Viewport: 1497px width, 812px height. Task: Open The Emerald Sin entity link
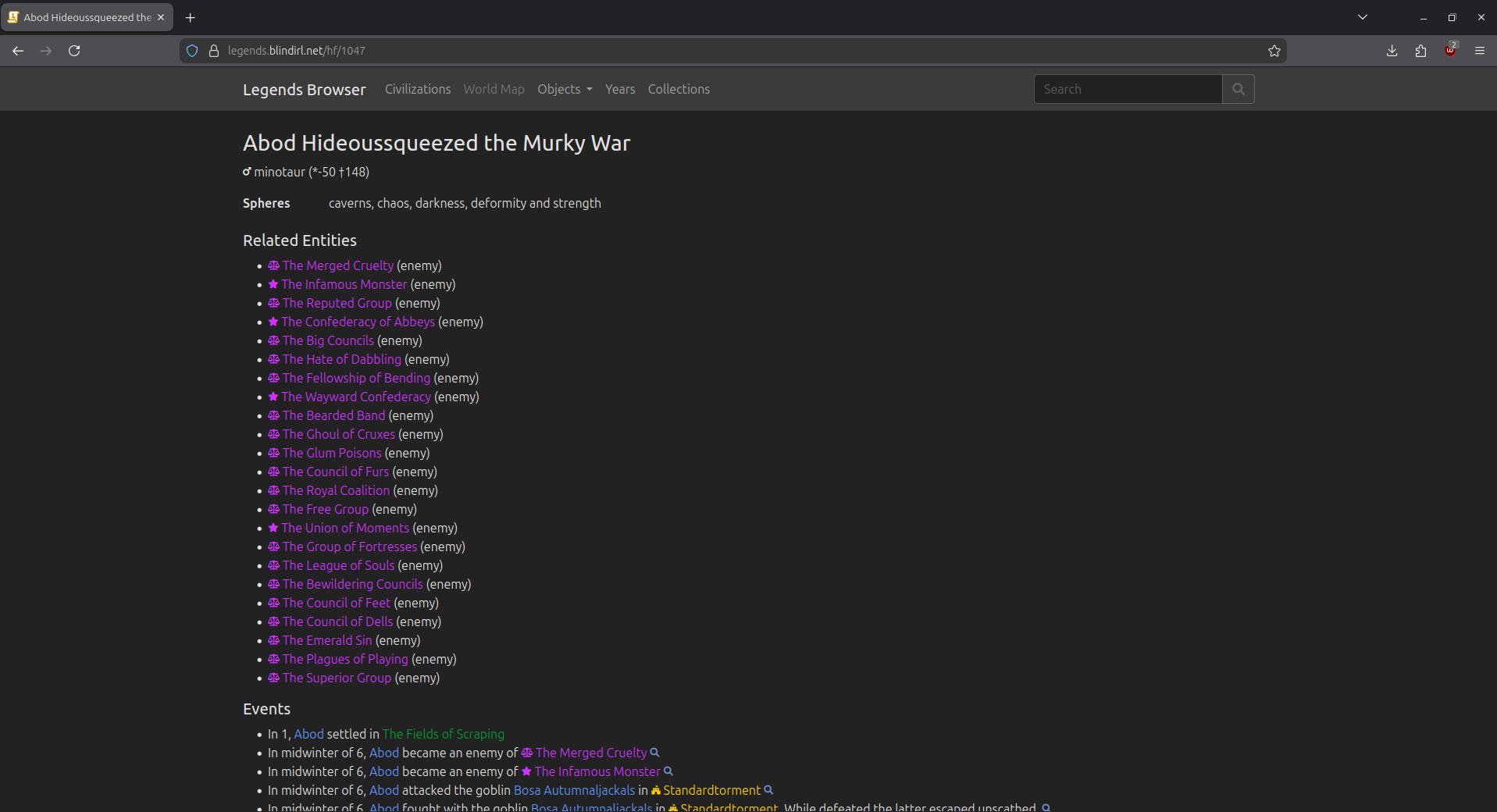[x=326, y=640]
